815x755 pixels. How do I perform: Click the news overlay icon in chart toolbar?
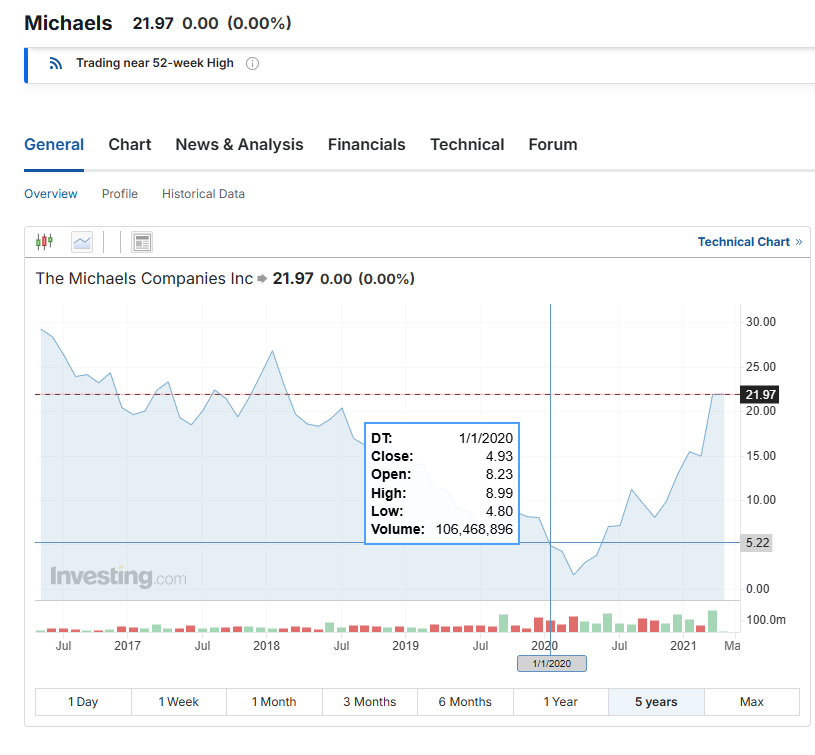(x=142, y=242)
